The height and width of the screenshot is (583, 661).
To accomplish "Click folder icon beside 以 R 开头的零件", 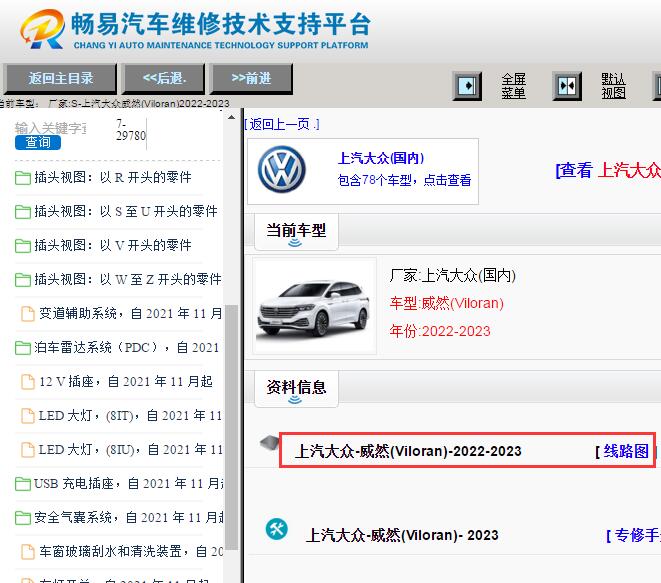I will (x=23, y=178).
